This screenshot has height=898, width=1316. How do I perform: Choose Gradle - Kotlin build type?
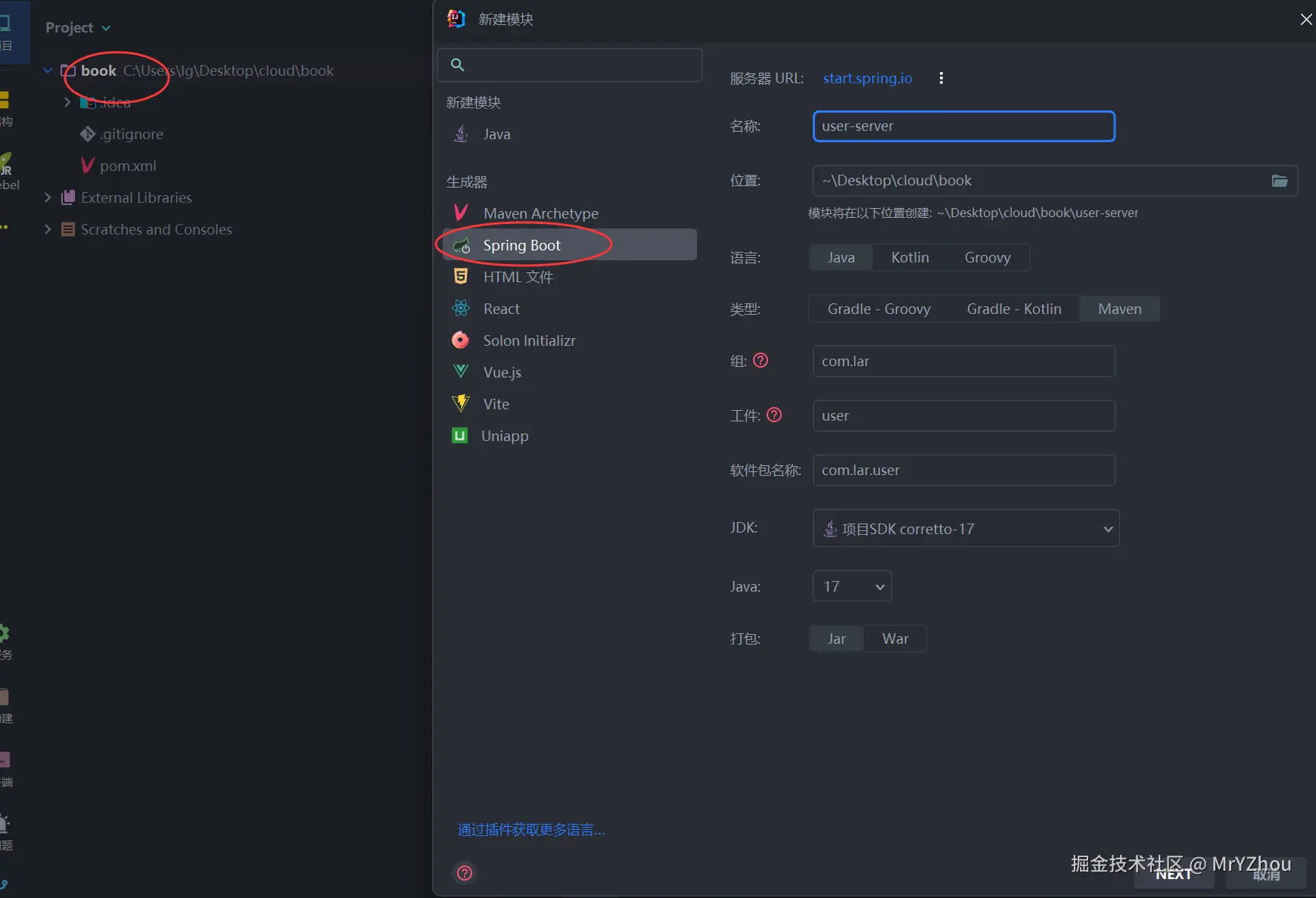(1014, 309)
